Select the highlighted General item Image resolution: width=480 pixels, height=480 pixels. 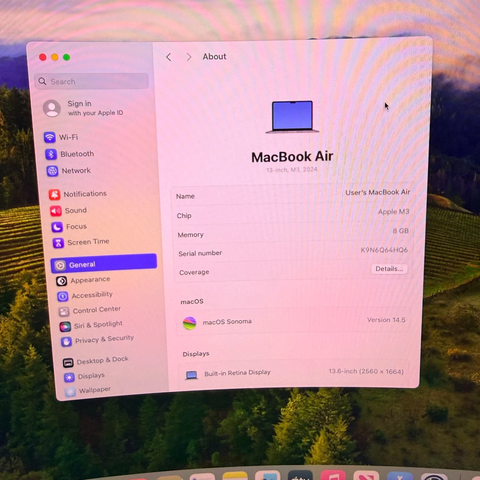click(104, 263)
